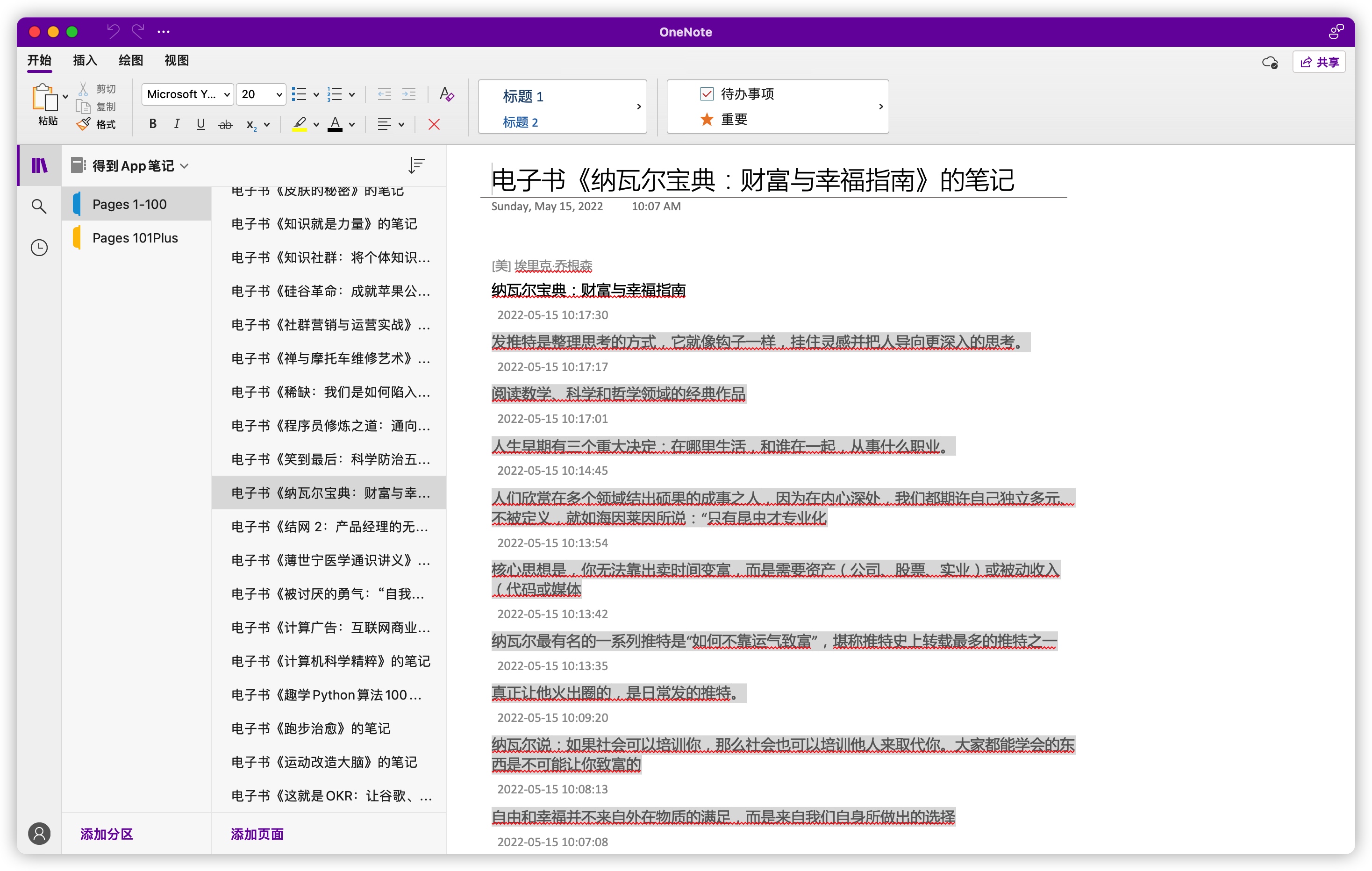
Task: Cut selection with scissors icon
Action: tap(84, 89)
